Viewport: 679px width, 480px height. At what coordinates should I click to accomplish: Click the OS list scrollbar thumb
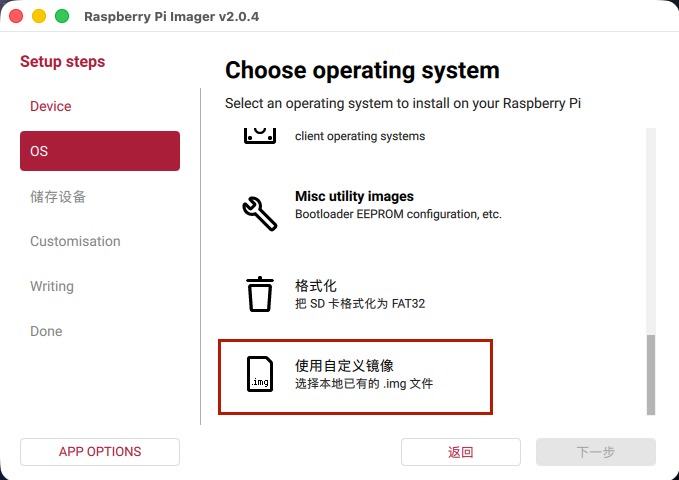[651, 373]
